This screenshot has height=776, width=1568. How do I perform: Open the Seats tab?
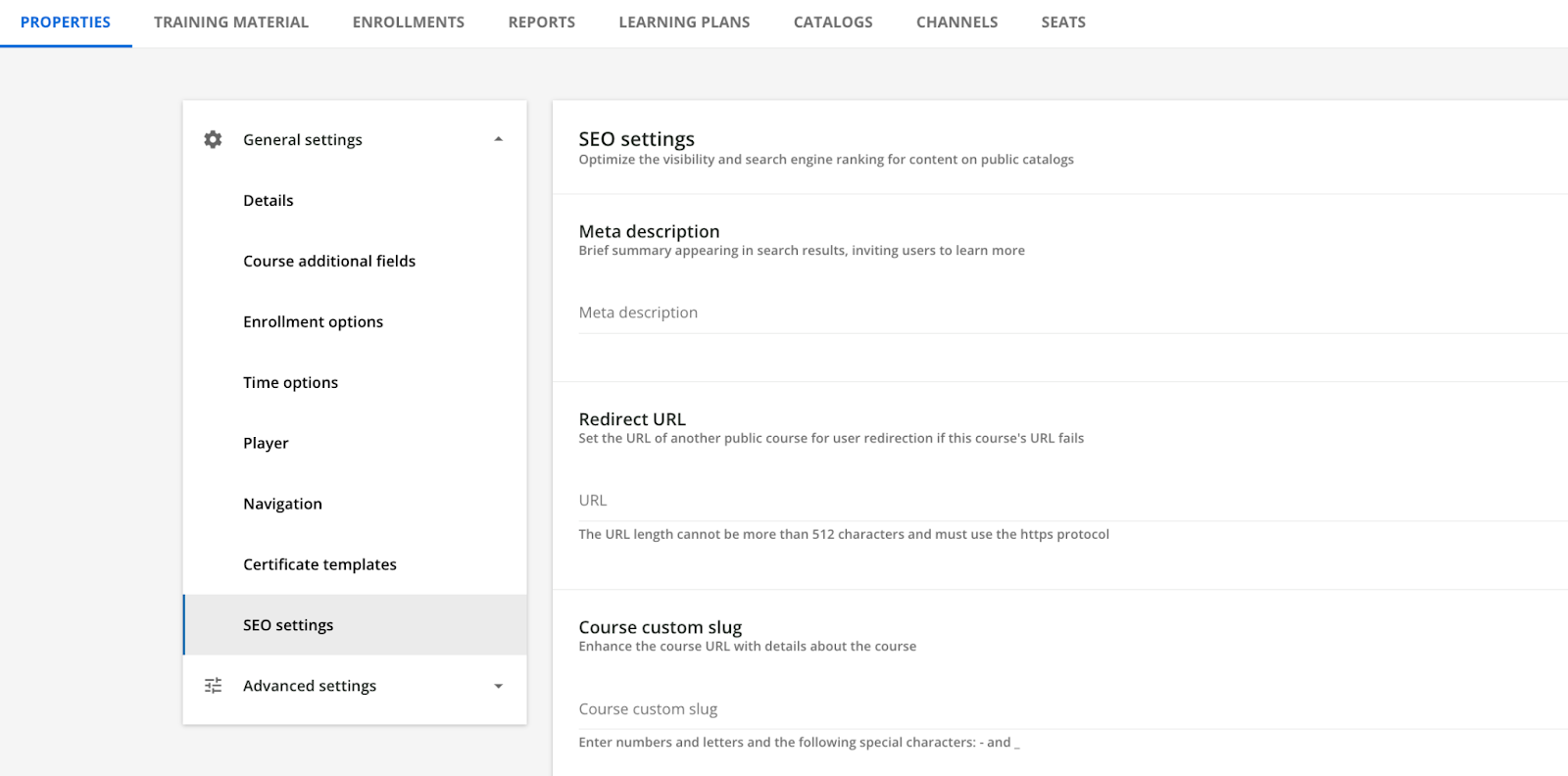point(1063,23)
